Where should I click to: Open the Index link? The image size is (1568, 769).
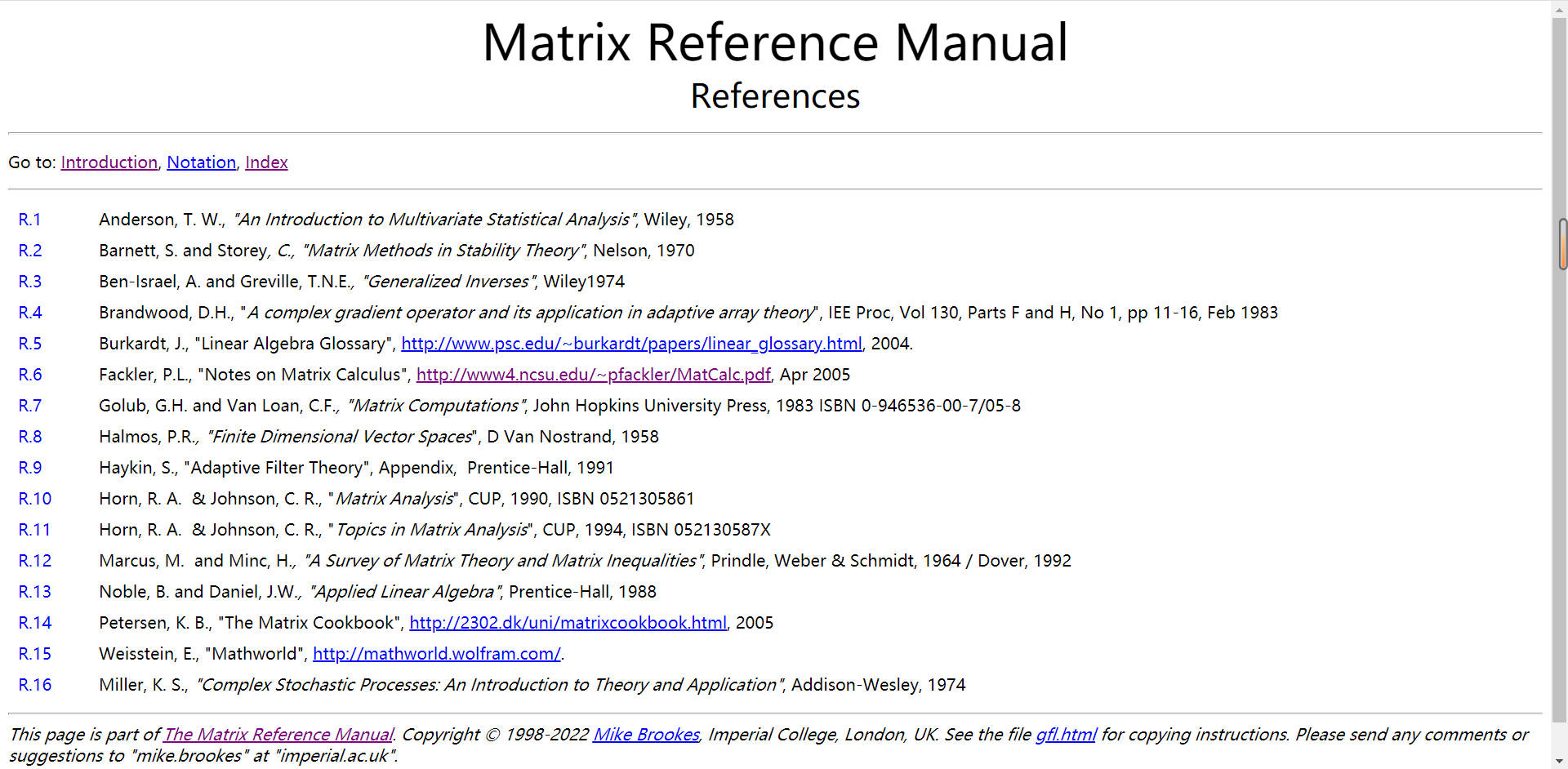(x=266, y=162)
